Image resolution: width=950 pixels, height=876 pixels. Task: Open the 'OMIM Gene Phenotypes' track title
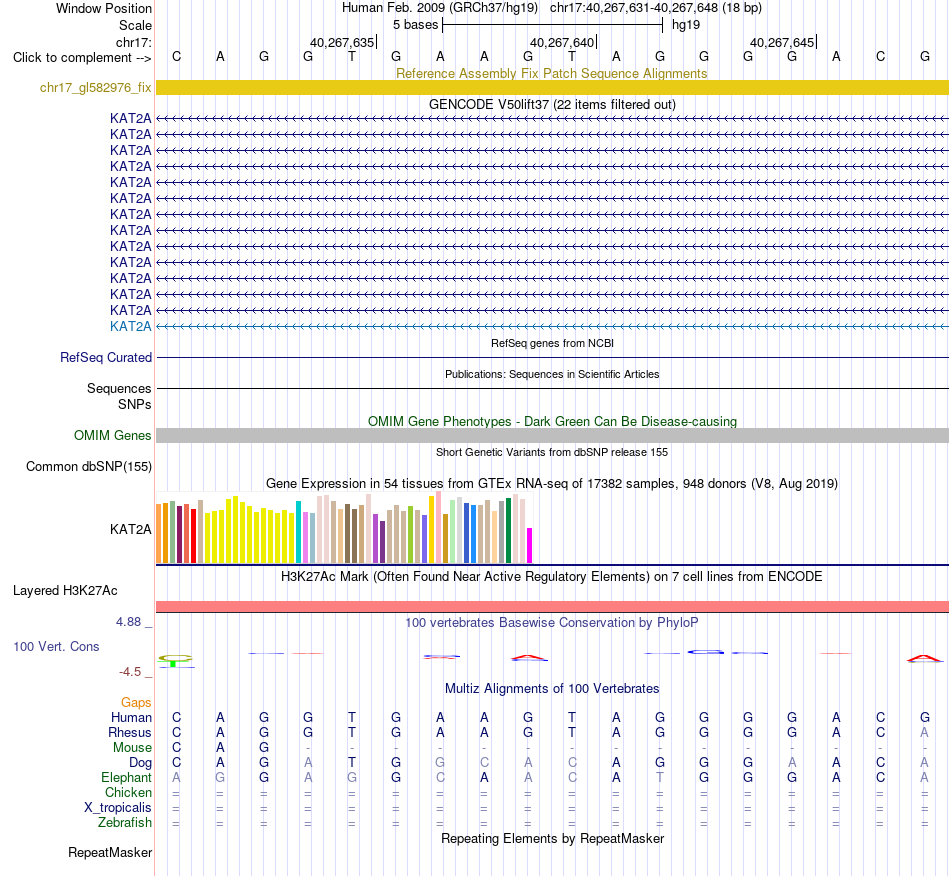tap(552, 421)
